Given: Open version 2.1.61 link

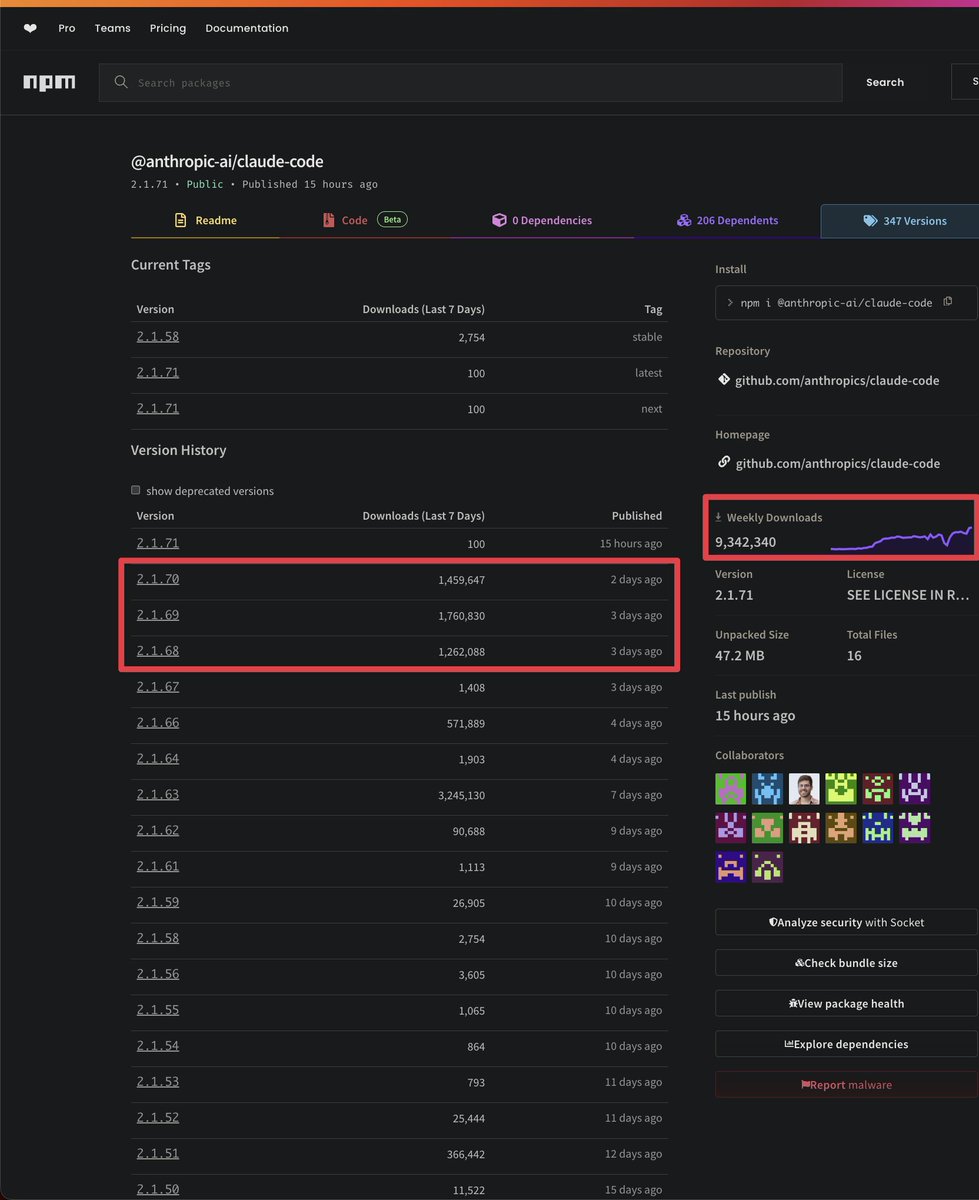Looking at the screenshot, I should [158, 866].
